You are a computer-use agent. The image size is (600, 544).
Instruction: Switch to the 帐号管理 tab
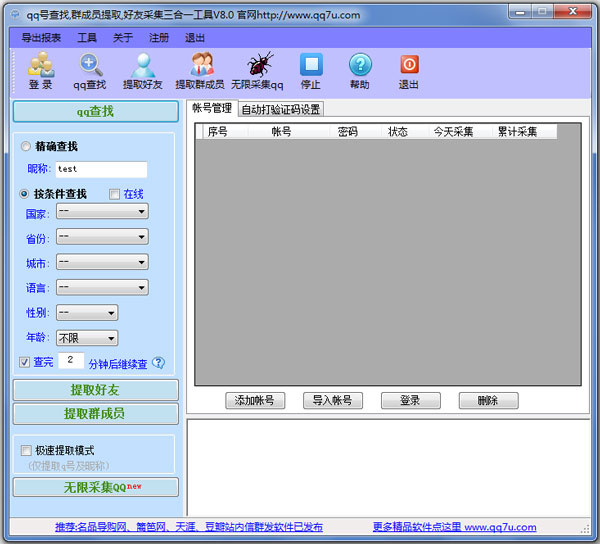[x=212, y=108]
